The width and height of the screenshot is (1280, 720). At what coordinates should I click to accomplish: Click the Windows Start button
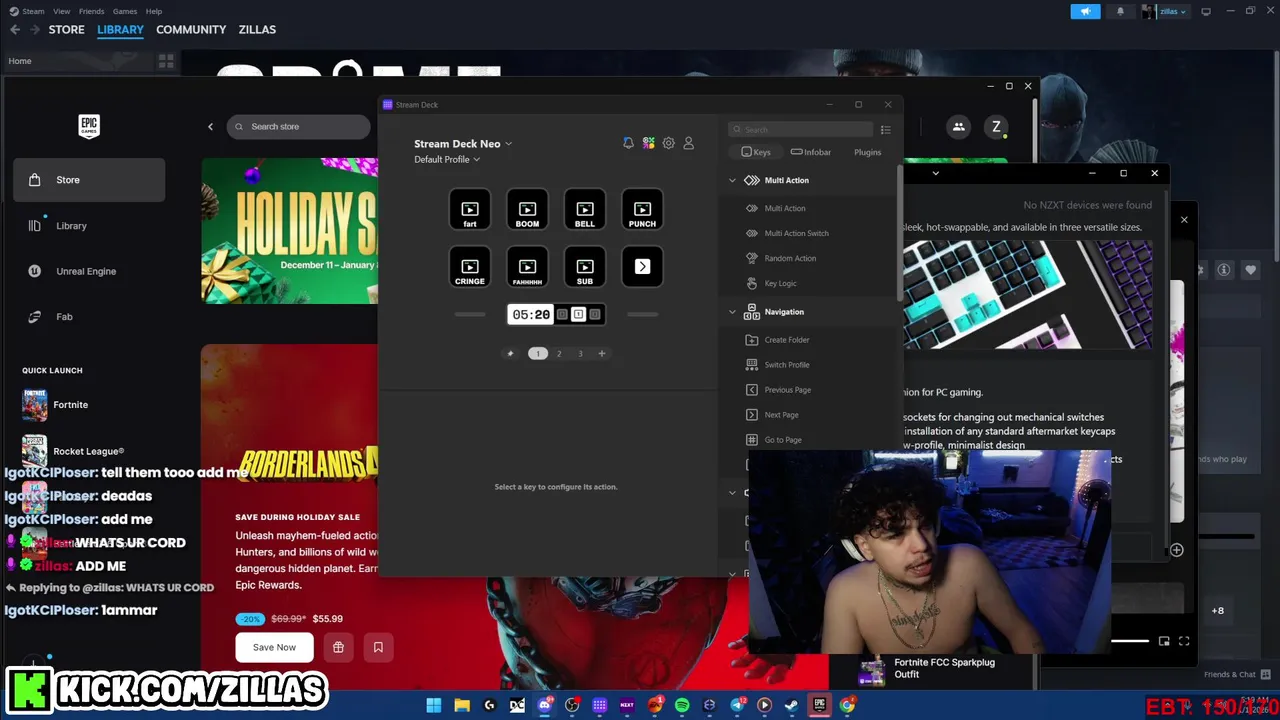point(434,705)
